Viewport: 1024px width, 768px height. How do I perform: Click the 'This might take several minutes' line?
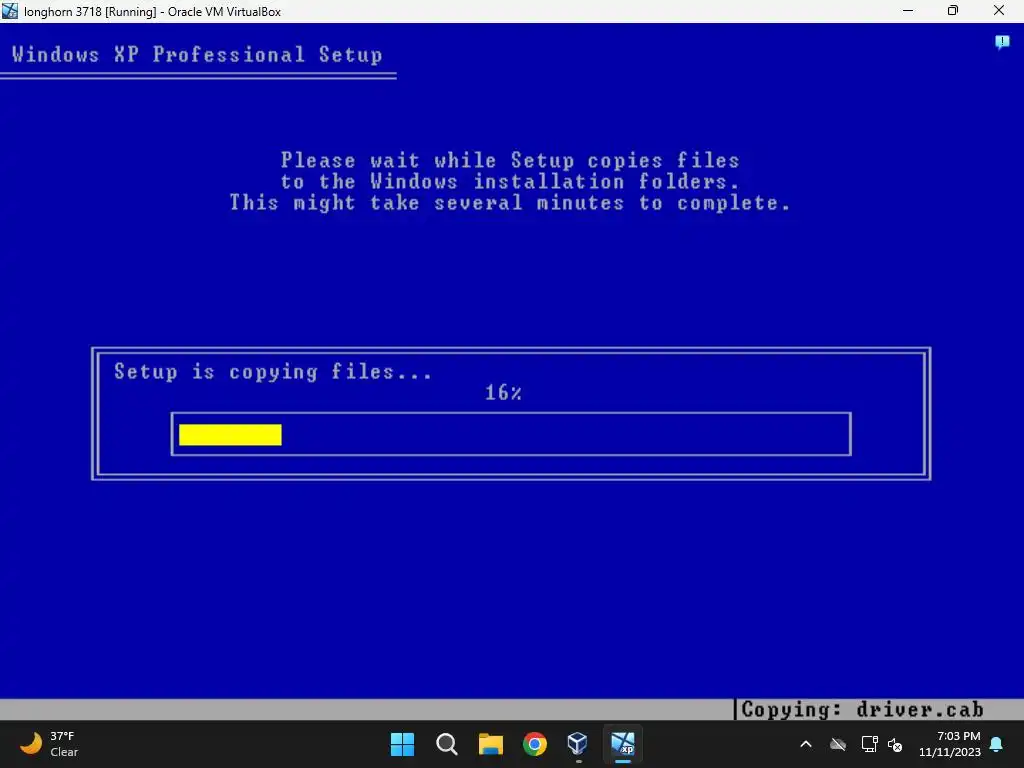click(510, 202)
